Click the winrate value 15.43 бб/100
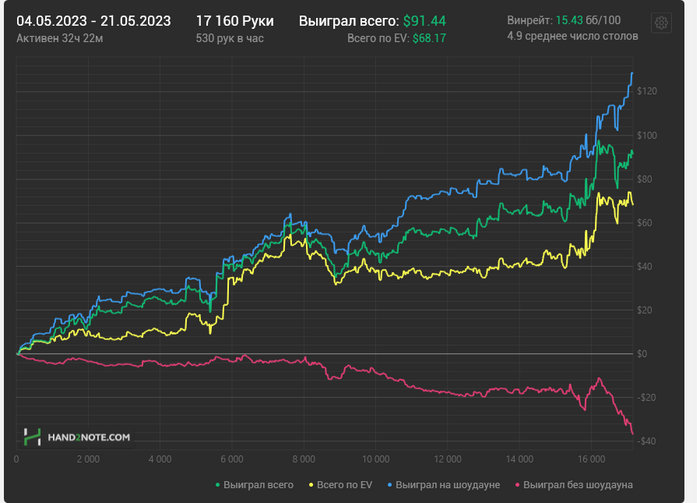 [588, 20]
